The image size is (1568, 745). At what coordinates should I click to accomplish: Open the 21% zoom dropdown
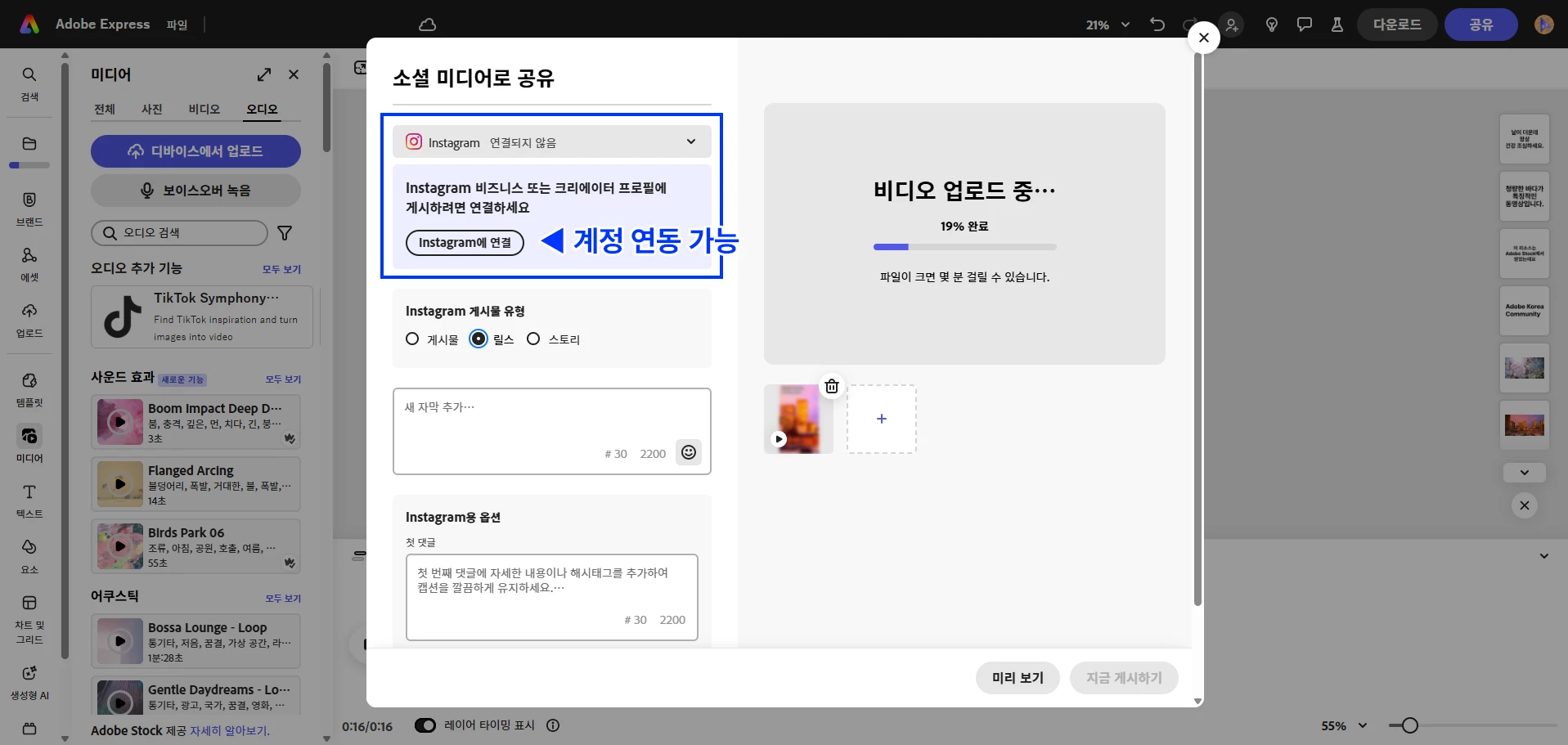1107,25
